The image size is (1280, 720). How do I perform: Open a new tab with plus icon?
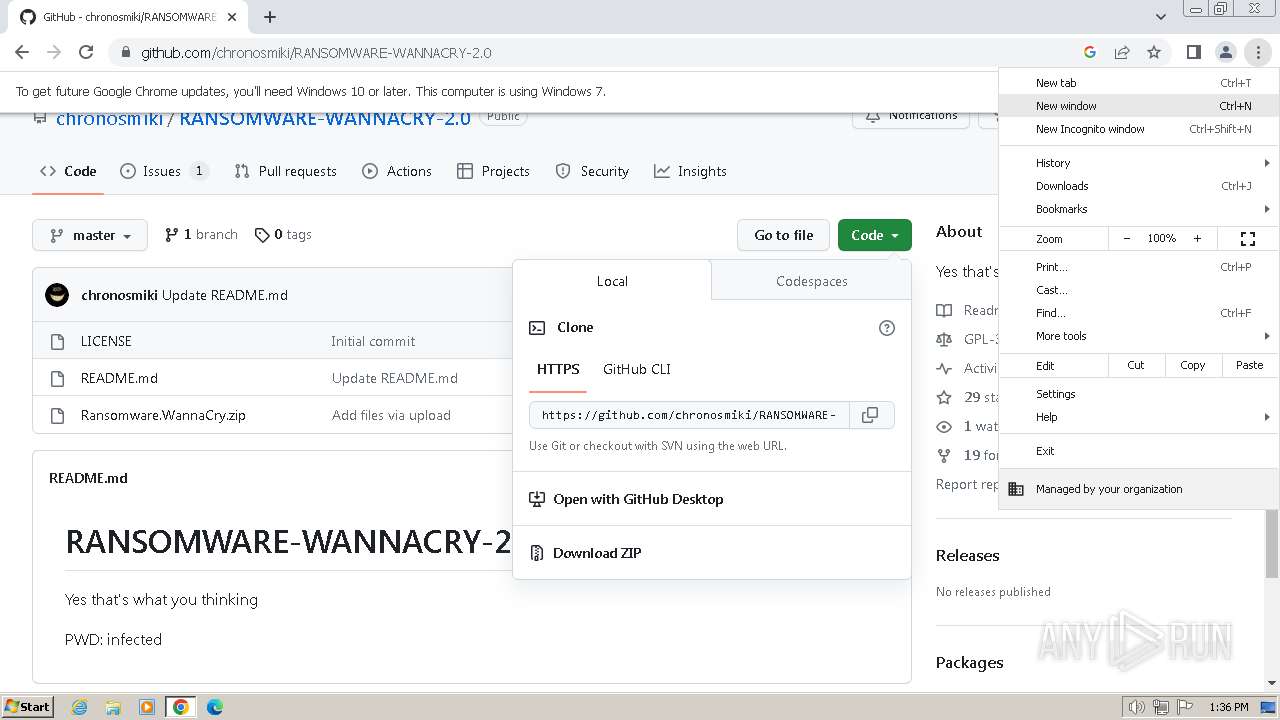270,17
